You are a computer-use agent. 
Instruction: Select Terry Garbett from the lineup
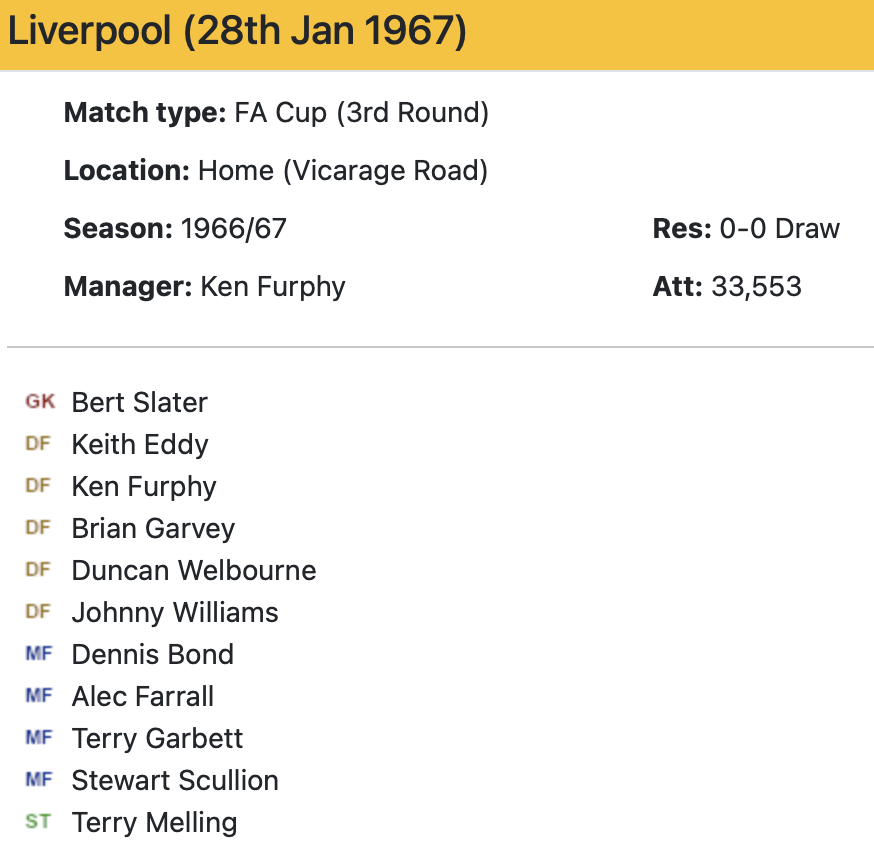[157, 738]
